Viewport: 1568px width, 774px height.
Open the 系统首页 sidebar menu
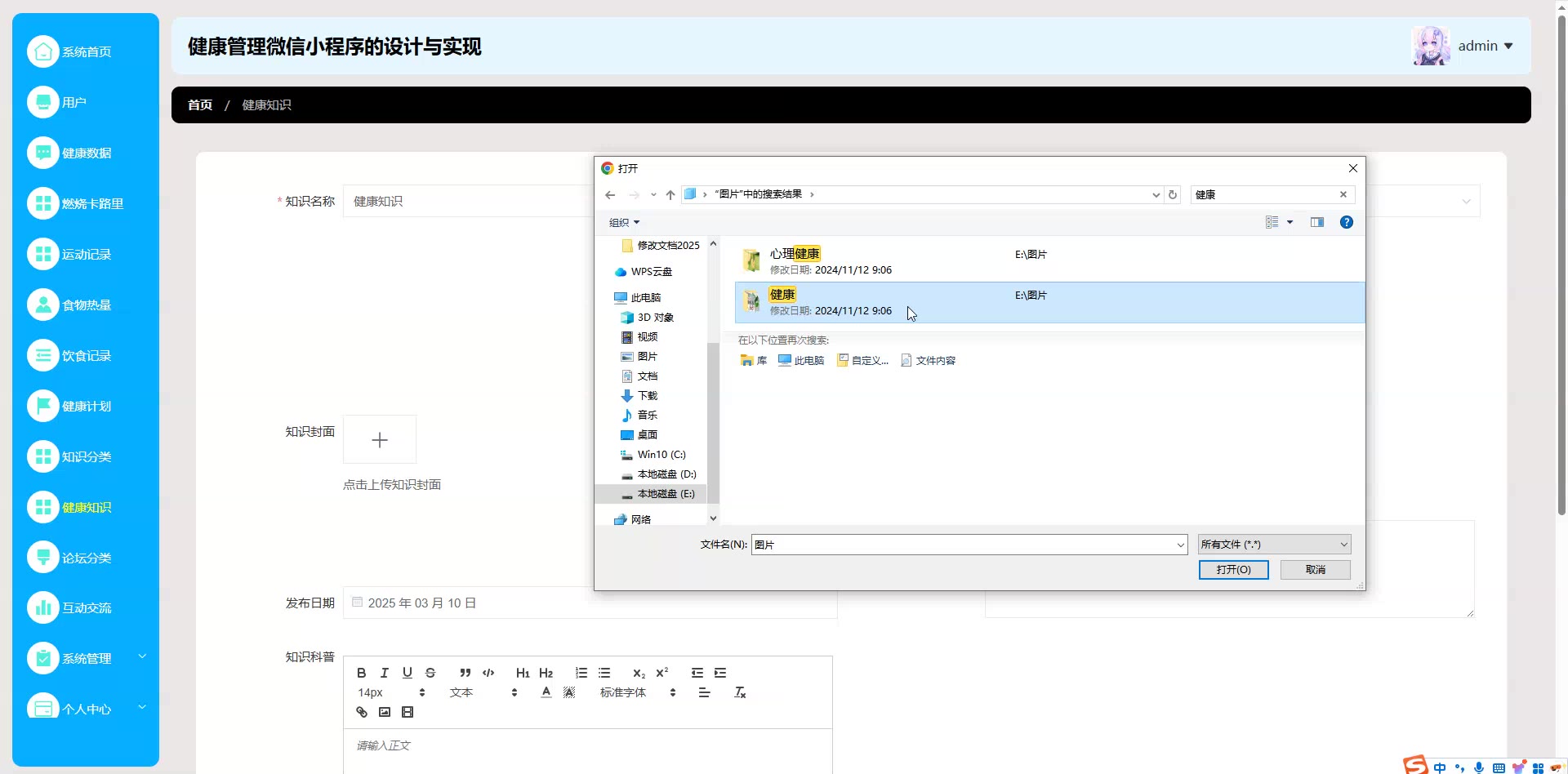click(x=86, y=51)
